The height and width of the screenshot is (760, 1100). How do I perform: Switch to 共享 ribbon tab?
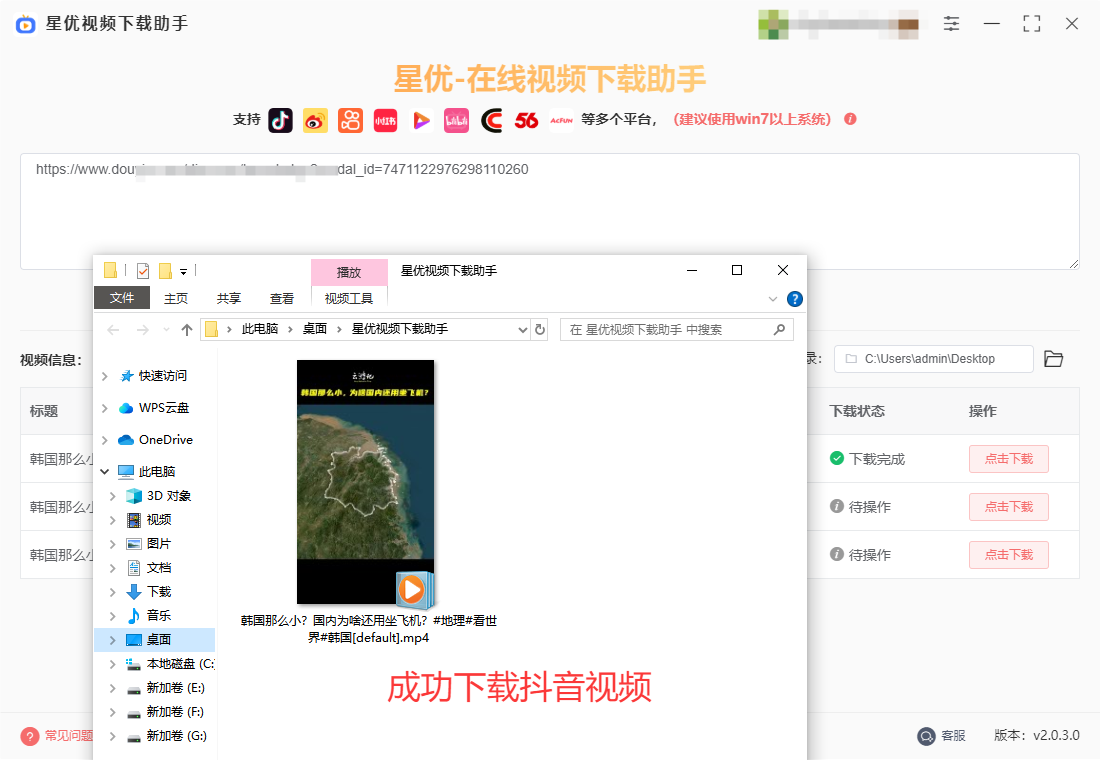[x=229, y=298]
